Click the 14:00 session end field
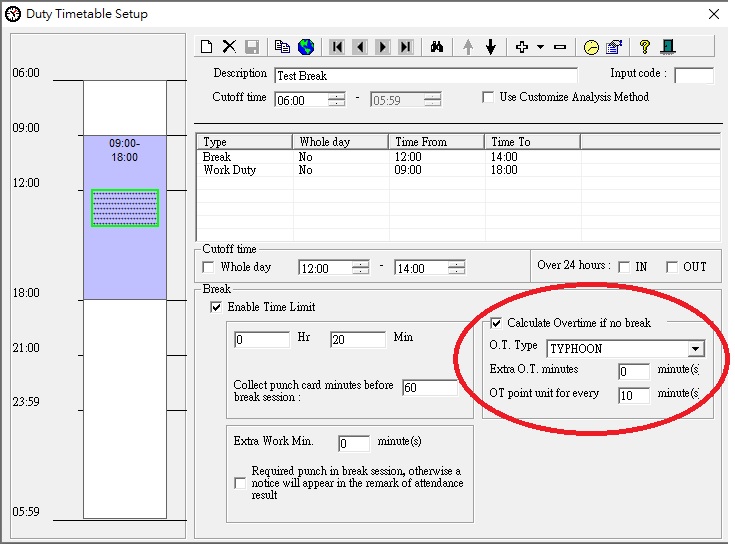Screen dimensions: 735x552 [421, 268]
